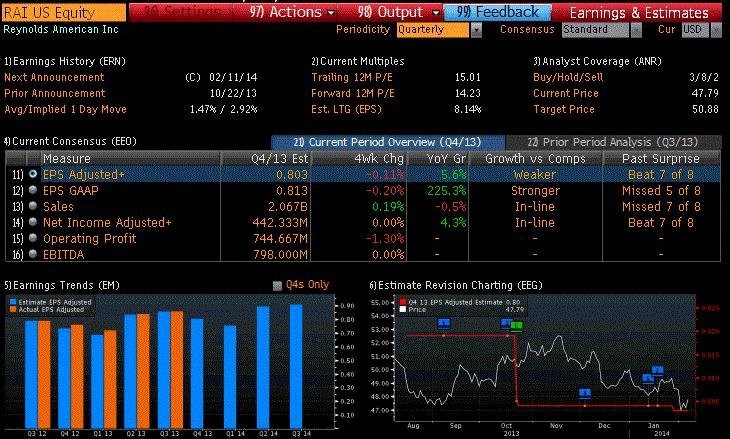Switch to Prior Period Analysis (Q3/13) tab
The height and width of the screenshot is (439, 730).
[613, 142]
